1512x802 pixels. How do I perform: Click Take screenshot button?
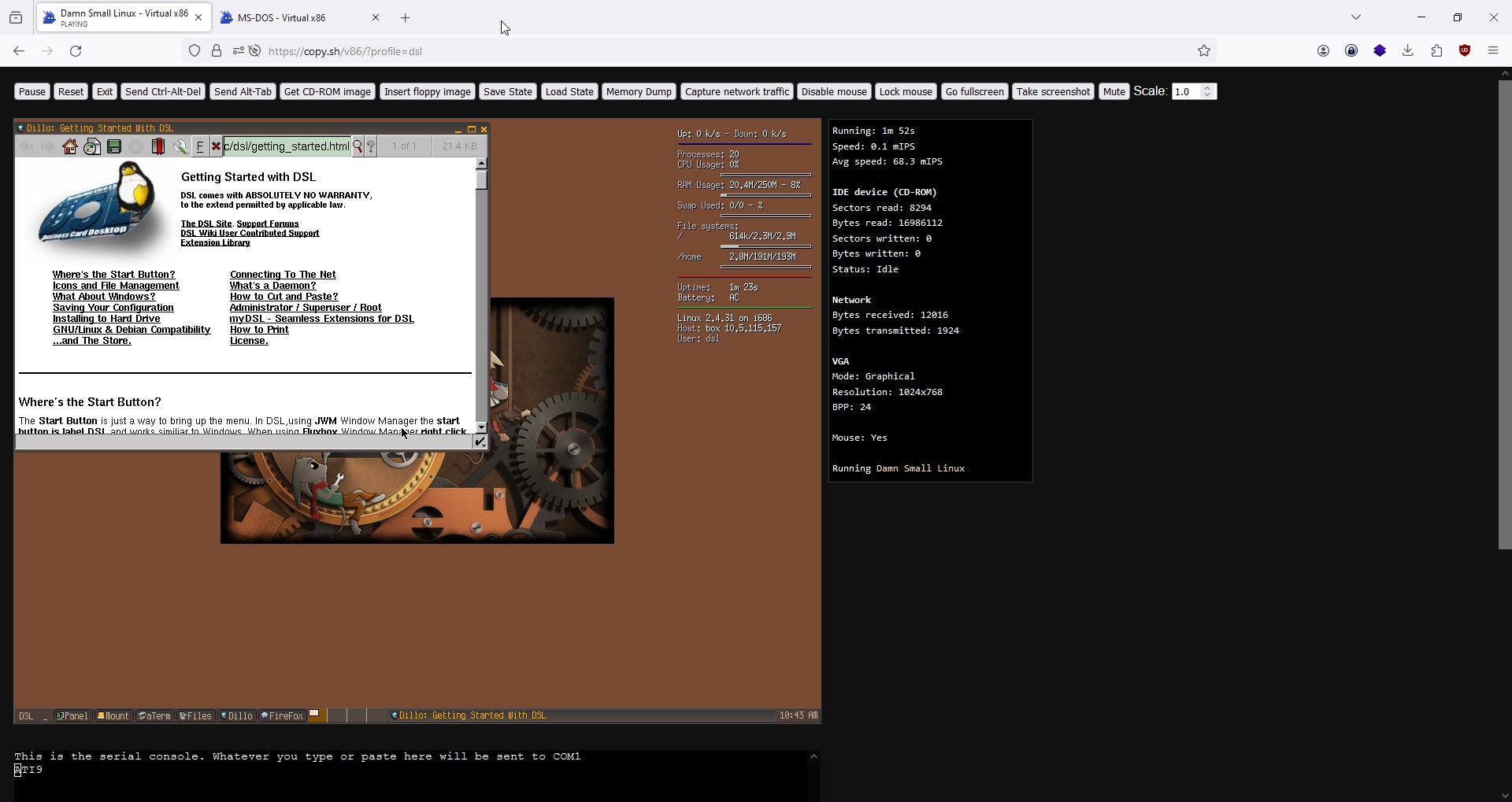(x=1053, y=91)
